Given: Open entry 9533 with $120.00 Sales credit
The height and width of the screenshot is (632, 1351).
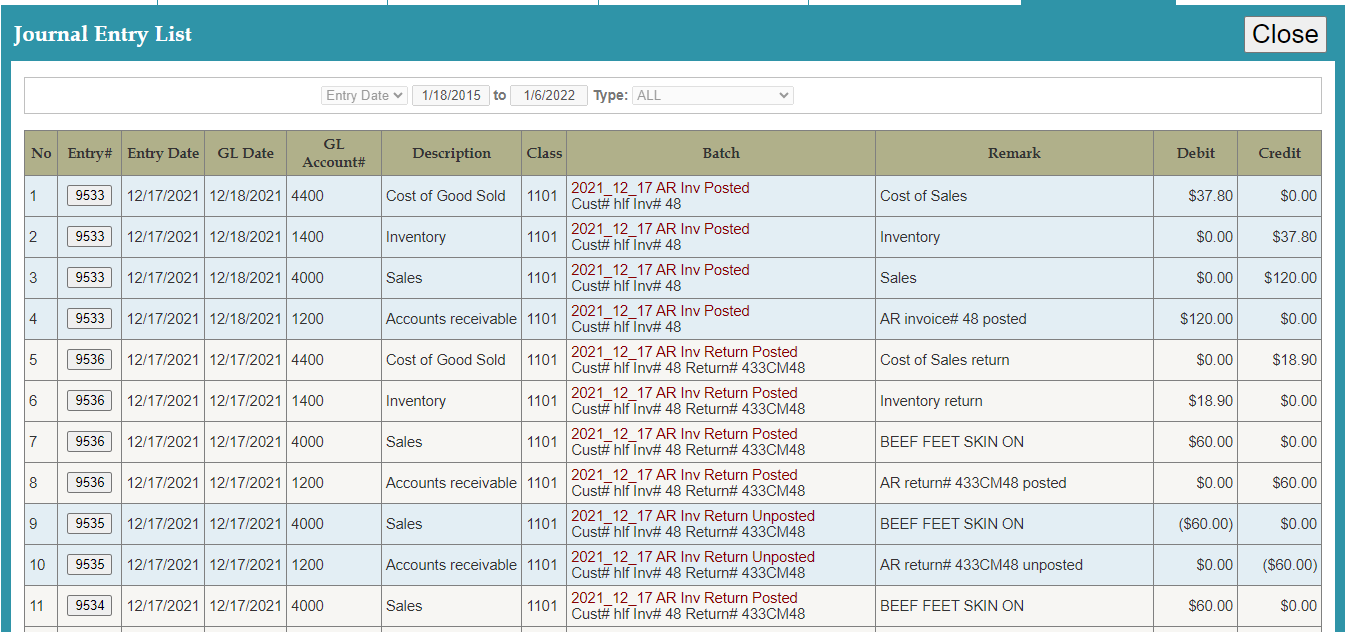Looking at the screenshot, I should pyautogui.click(x=90, y=278).
